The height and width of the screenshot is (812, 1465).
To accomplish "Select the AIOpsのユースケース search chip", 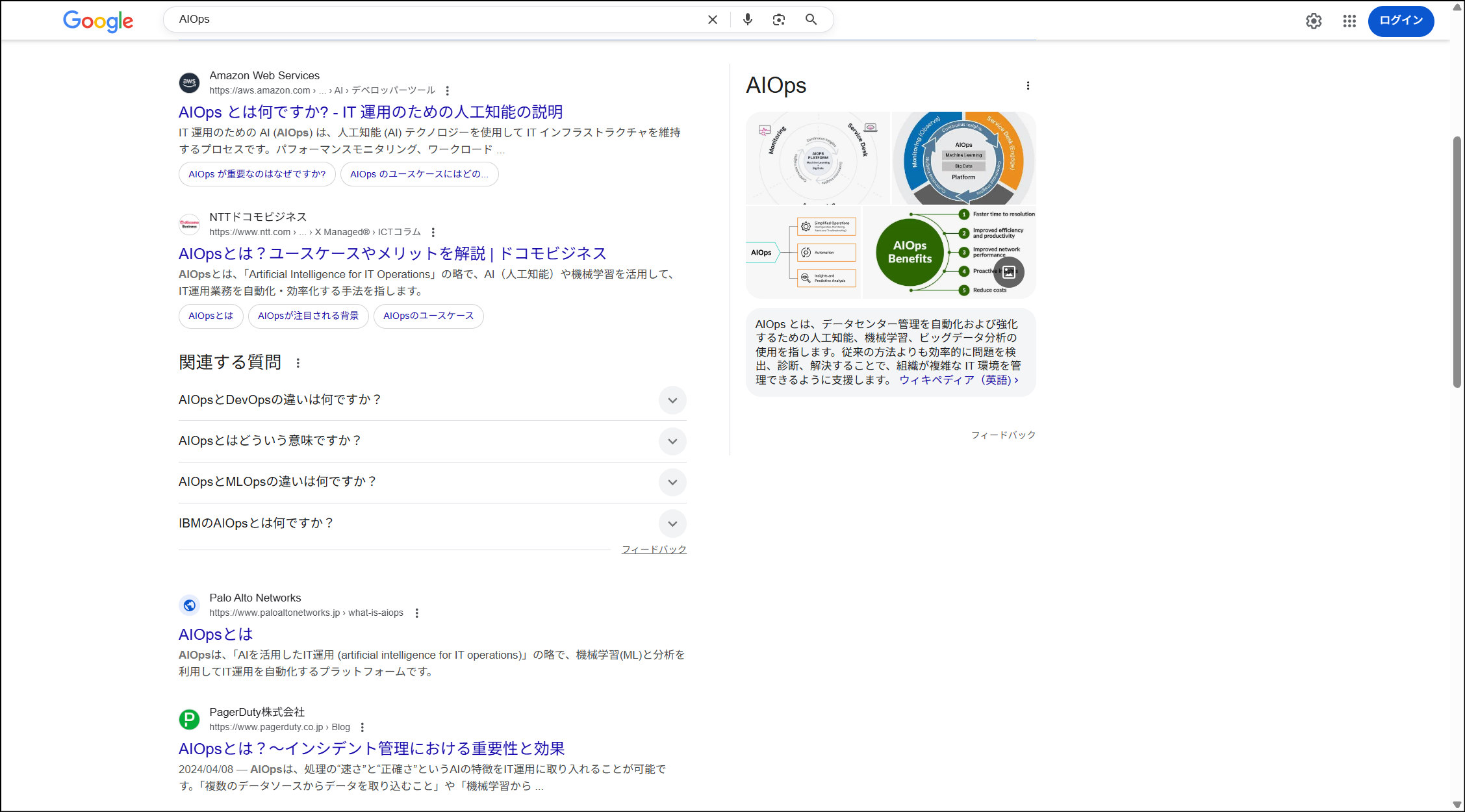I will click(x=428, y=316).
